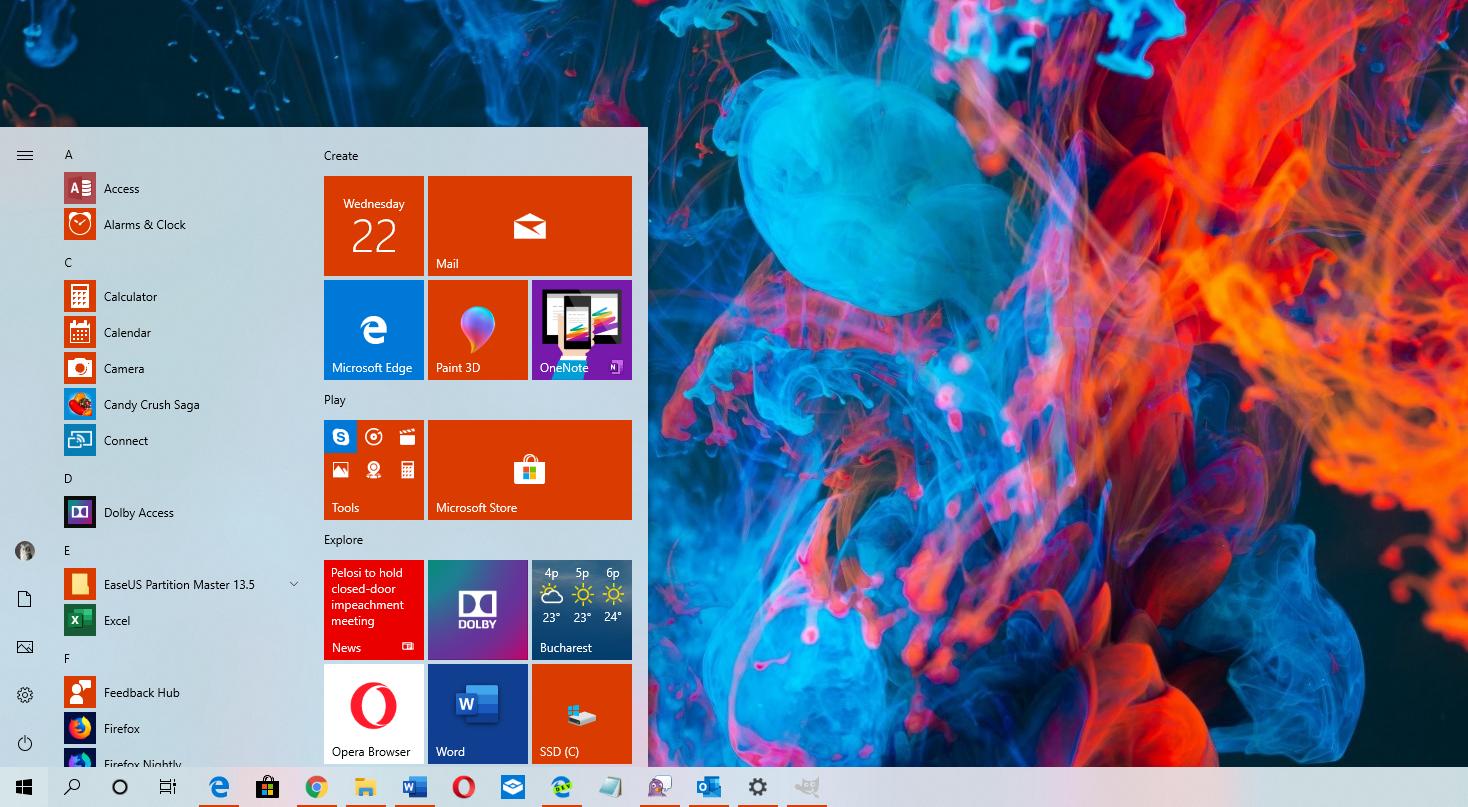Open the Word tile in Start menu
This screenshot has width=1468, height=807.
478,714
